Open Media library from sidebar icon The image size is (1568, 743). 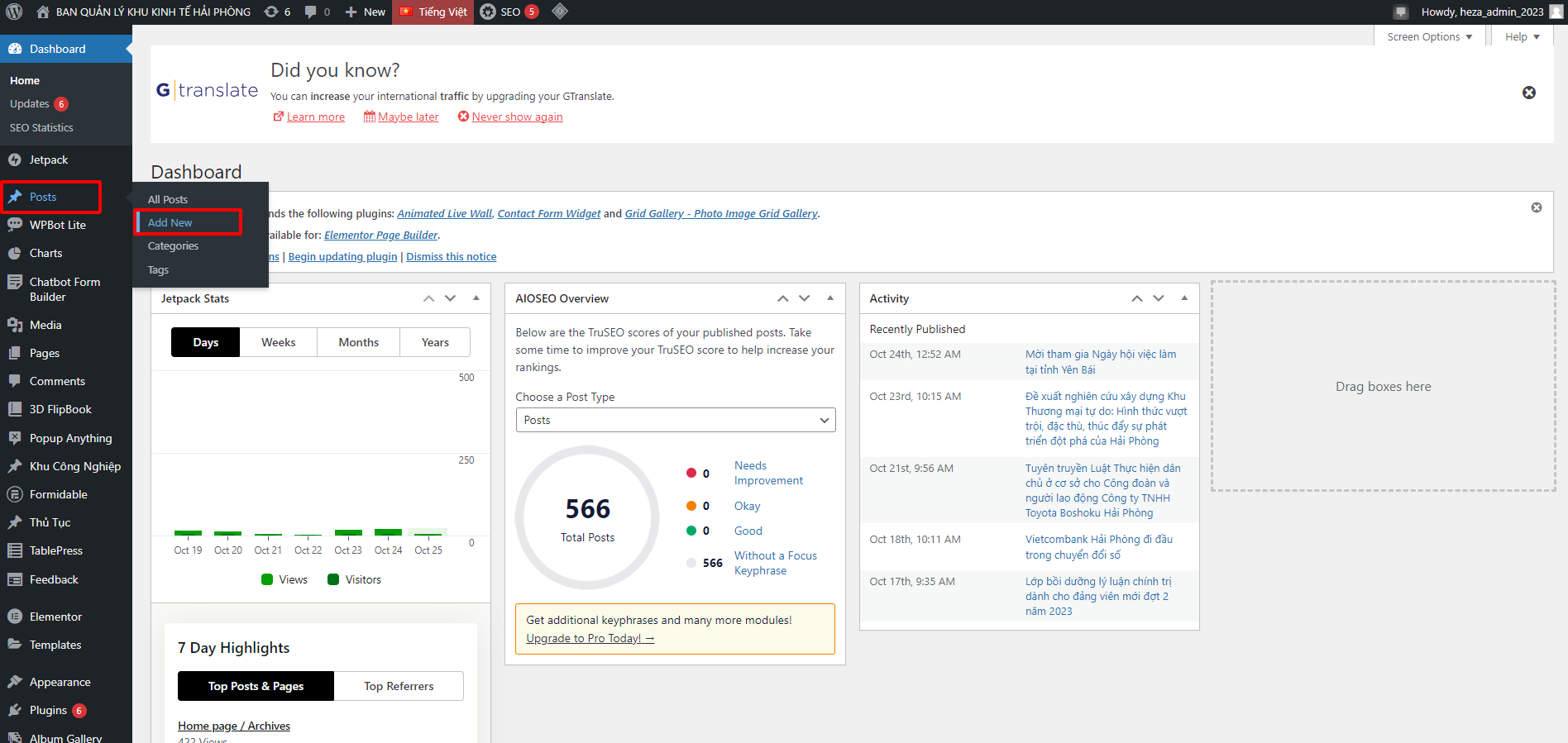pos(15,325)
